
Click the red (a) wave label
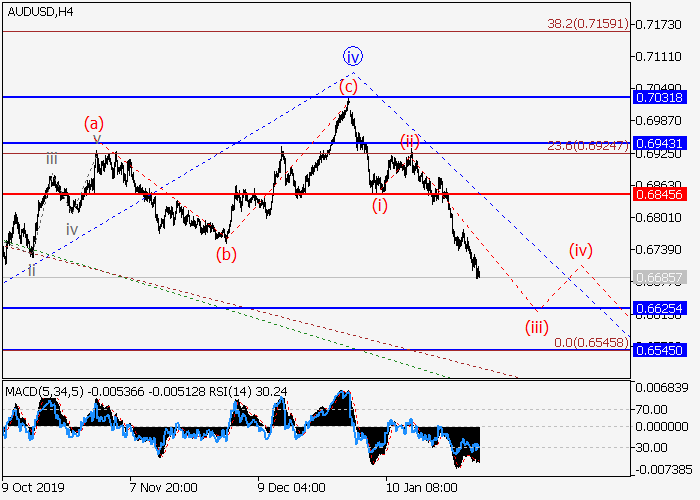(93, 124)
